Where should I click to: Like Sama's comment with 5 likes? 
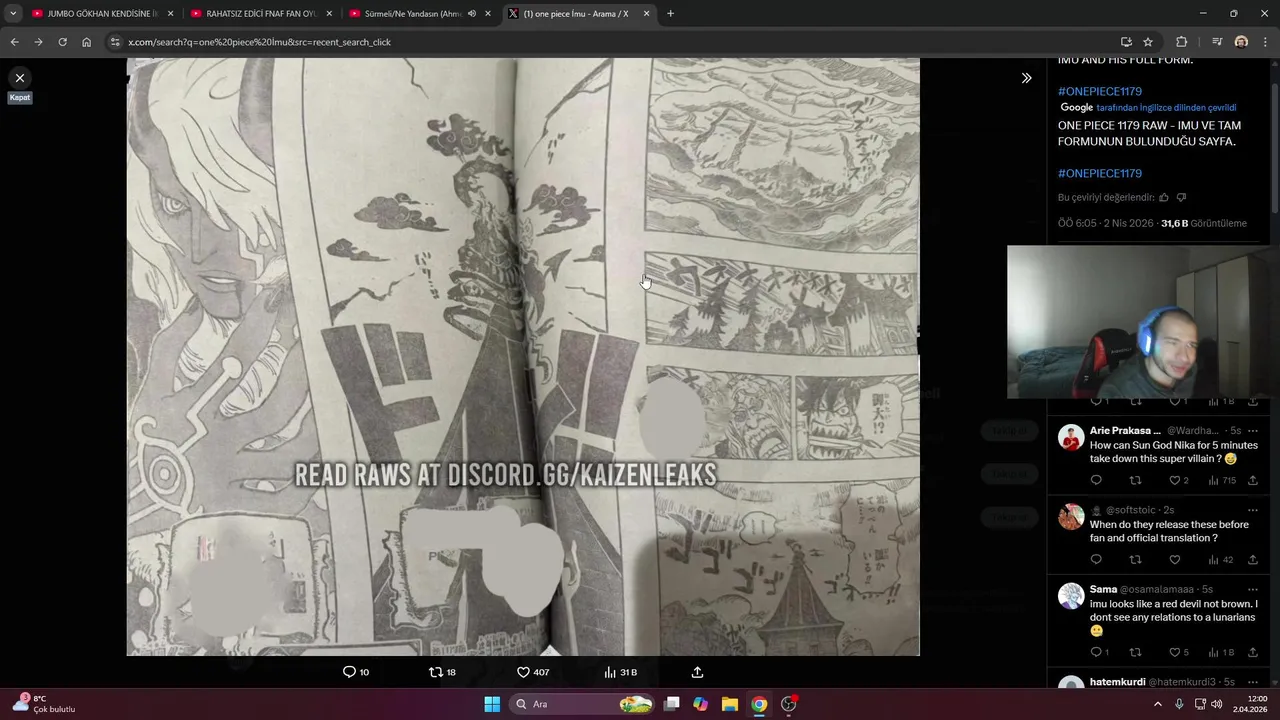(1179, 652)
